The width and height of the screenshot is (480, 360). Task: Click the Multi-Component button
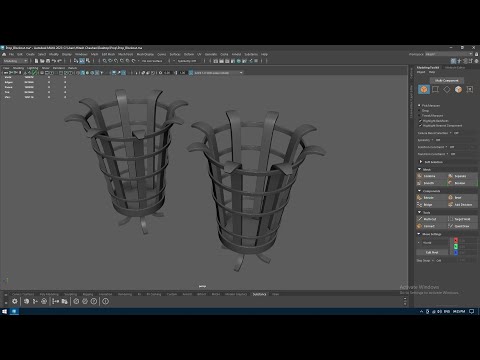tap(446, 80)
